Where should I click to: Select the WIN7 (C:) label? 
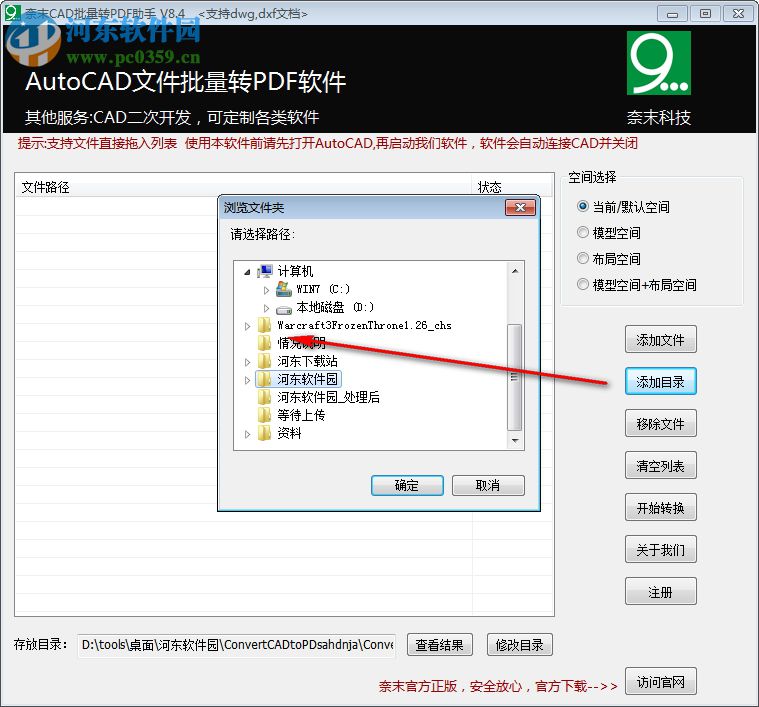323,289
